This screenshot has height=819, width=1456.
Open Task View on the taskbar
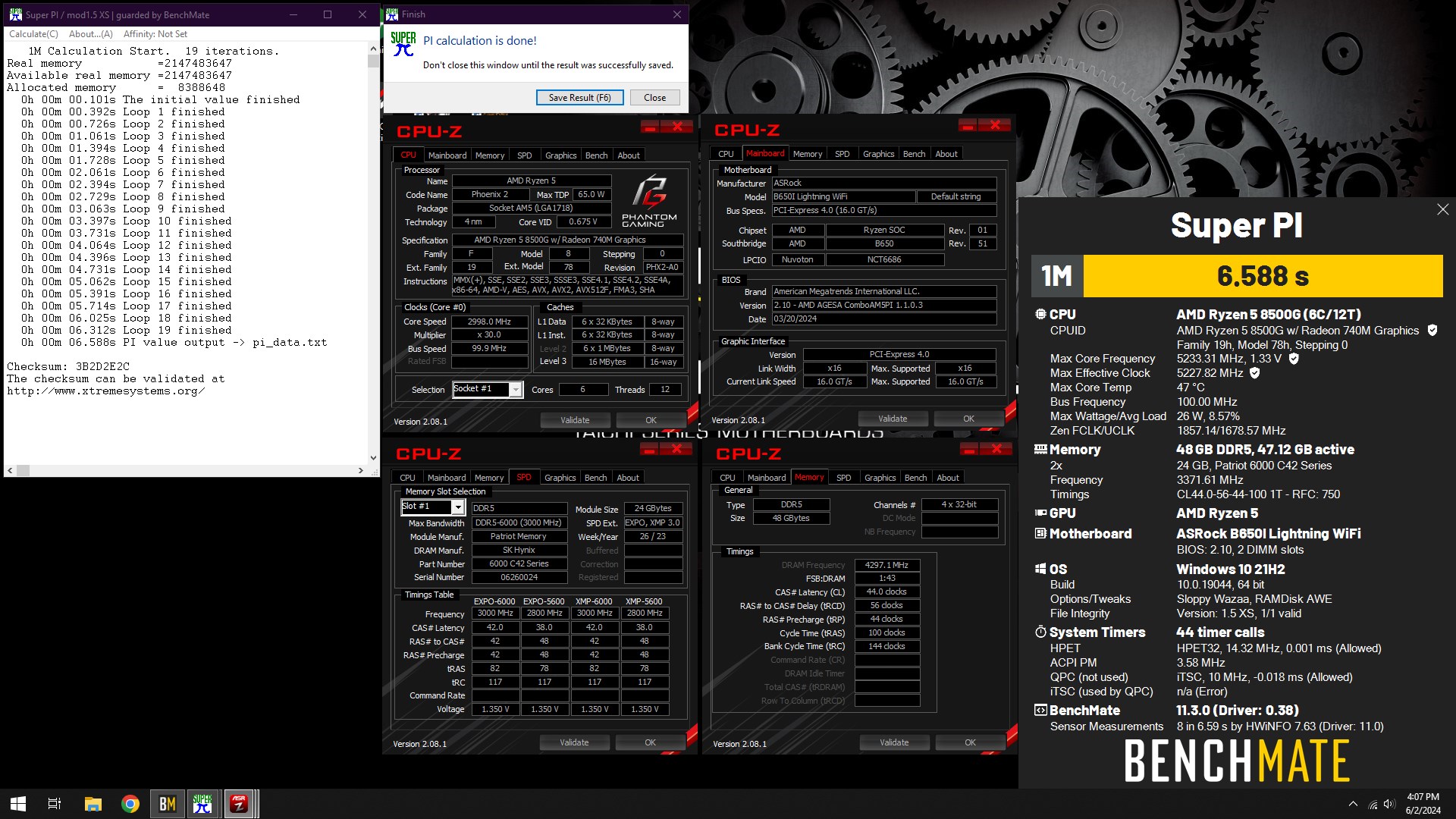pyautogui.click(x=55, y=804)
